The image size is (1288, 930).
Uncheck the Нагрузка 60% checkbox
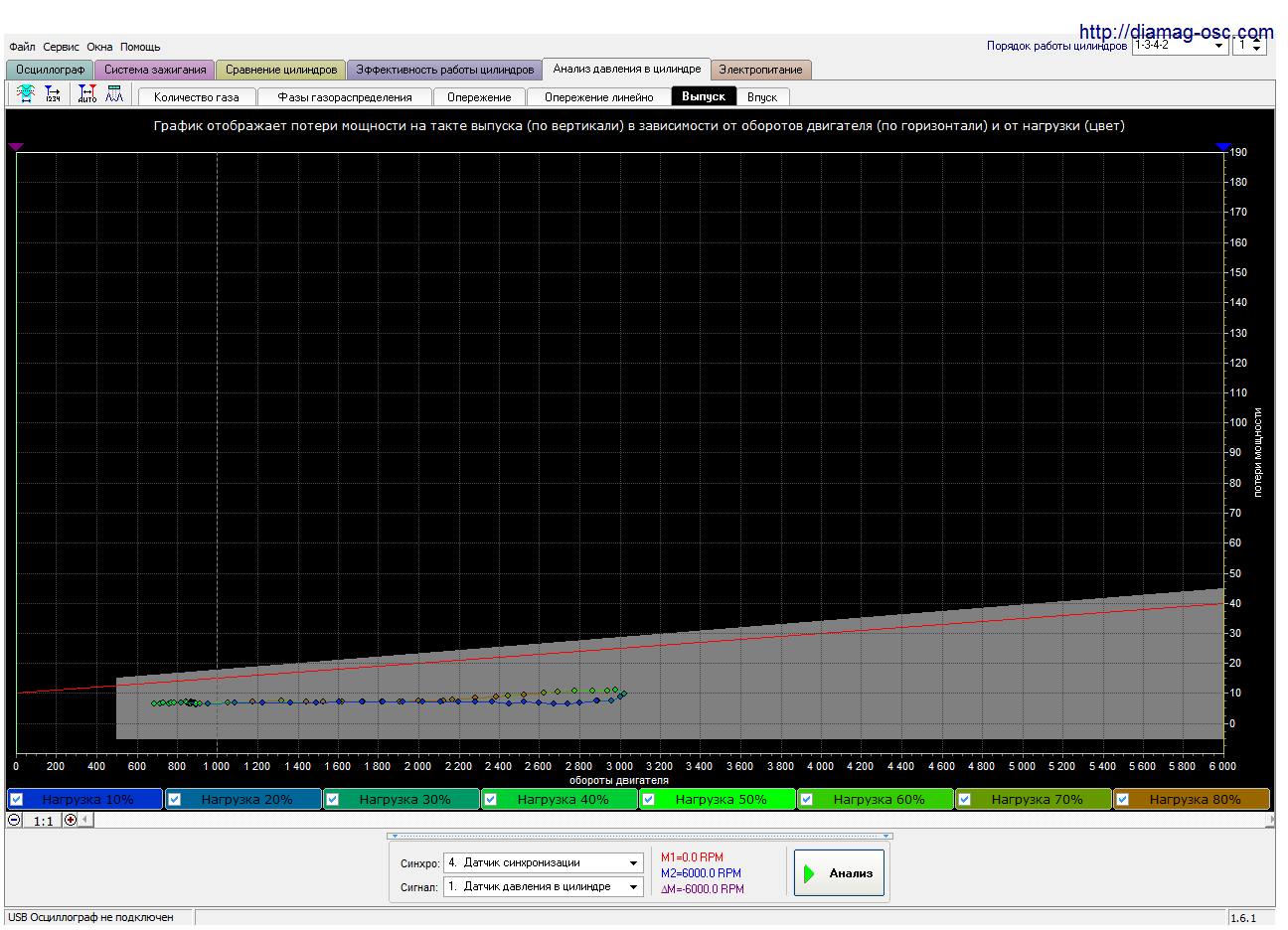tap(806, 799)
